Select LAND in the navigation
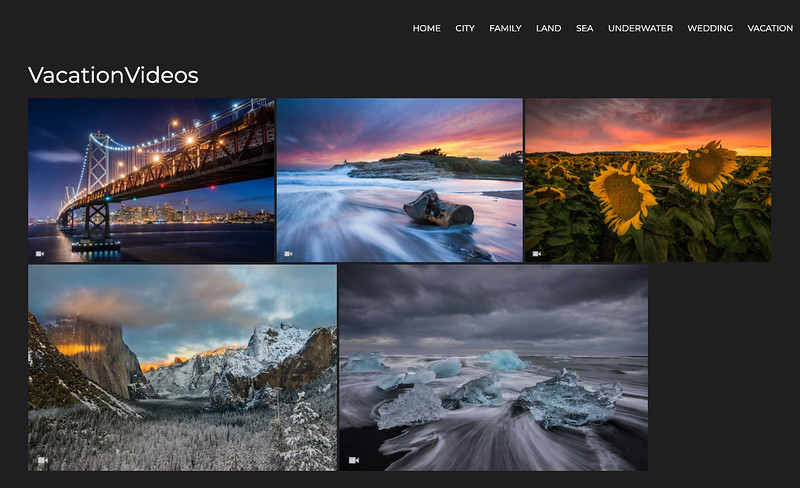Viewport: 800px width, 488px height. (x=548, y=28)
